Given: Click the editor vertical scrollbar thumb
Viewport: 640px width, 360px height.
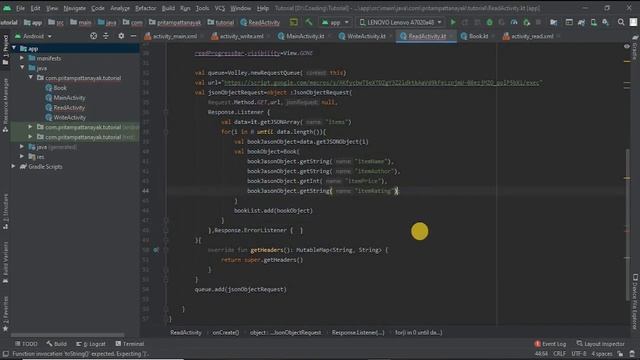Looking at the screenshot, I should tap(627, 224).
